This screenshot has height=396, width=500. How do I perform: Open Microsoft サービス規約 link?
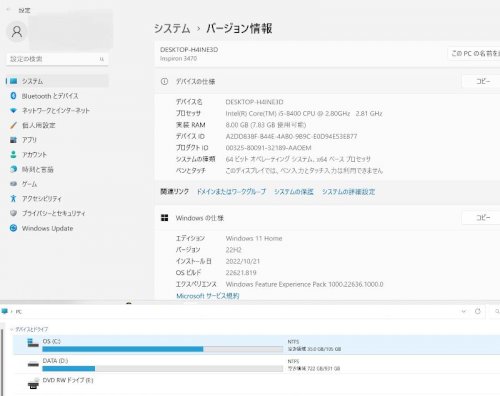tap(208, 296)
